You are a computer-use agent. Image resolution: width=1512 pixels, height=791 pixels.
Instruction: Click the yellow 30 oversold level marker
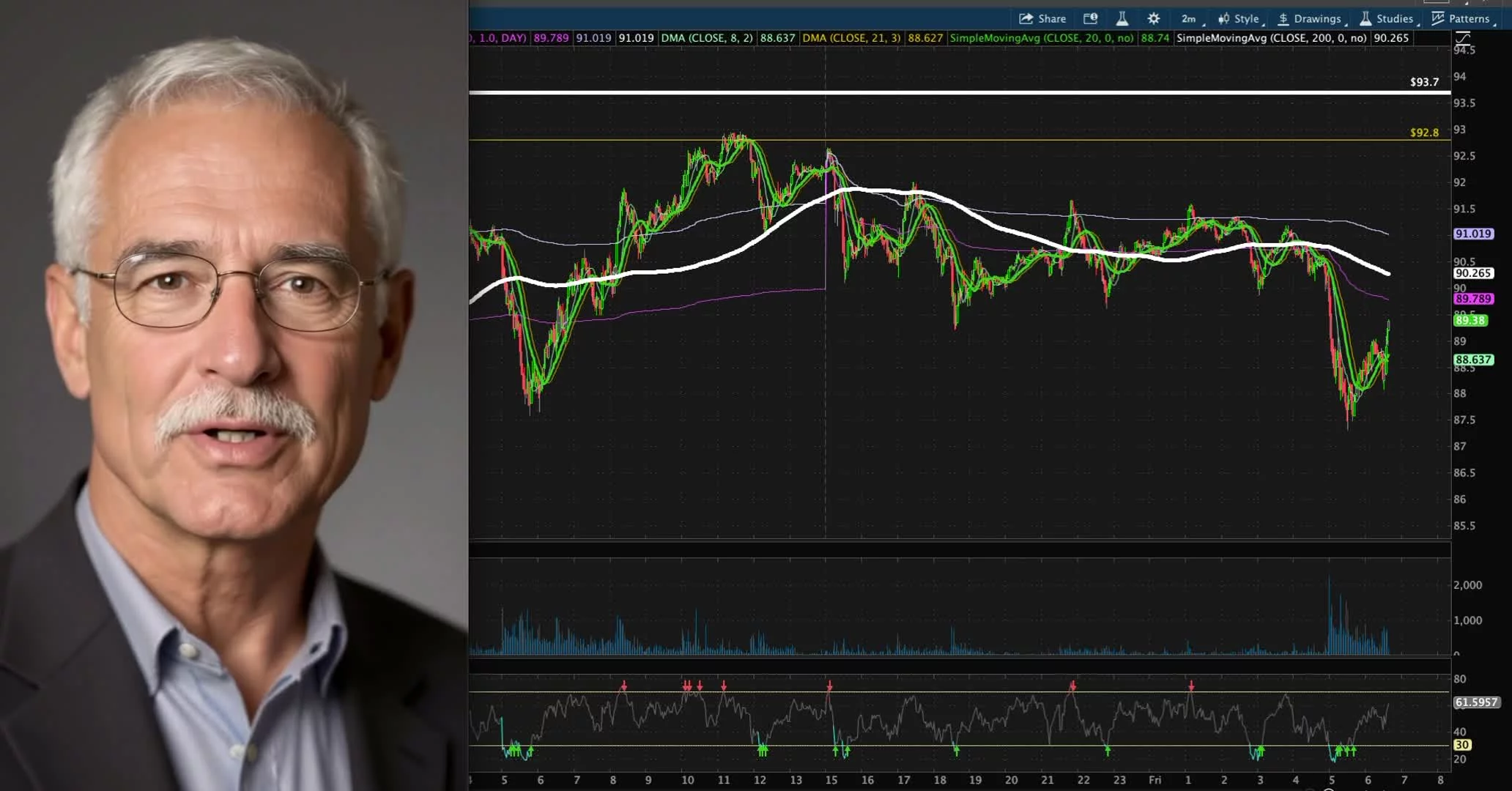(1461, 744)
